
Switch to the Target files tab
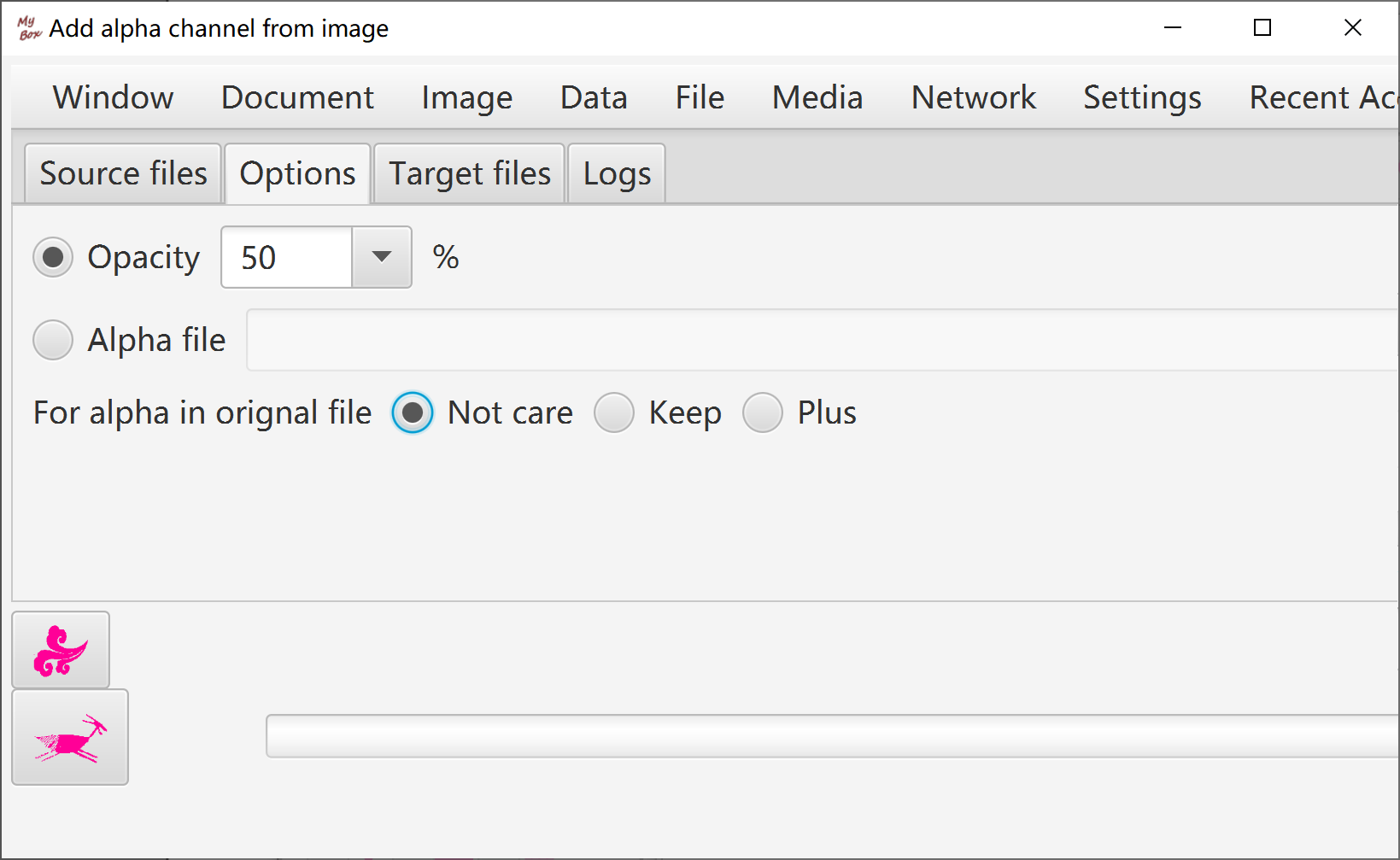point(470,173)
